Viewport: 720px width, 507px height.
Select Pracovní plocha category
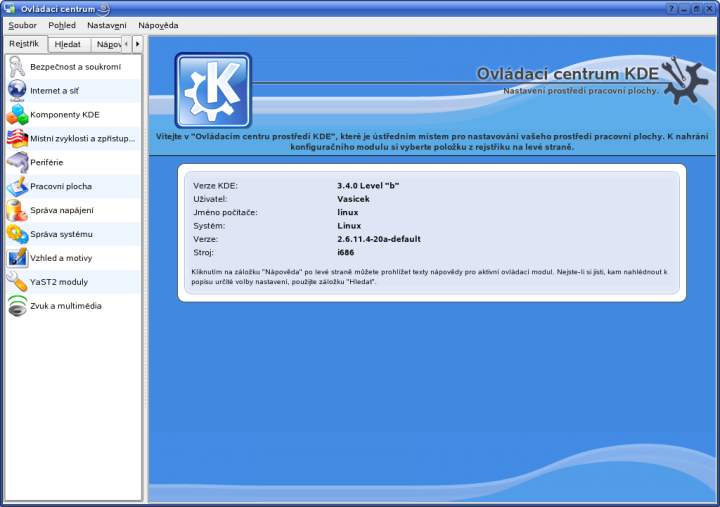[73, 186]
